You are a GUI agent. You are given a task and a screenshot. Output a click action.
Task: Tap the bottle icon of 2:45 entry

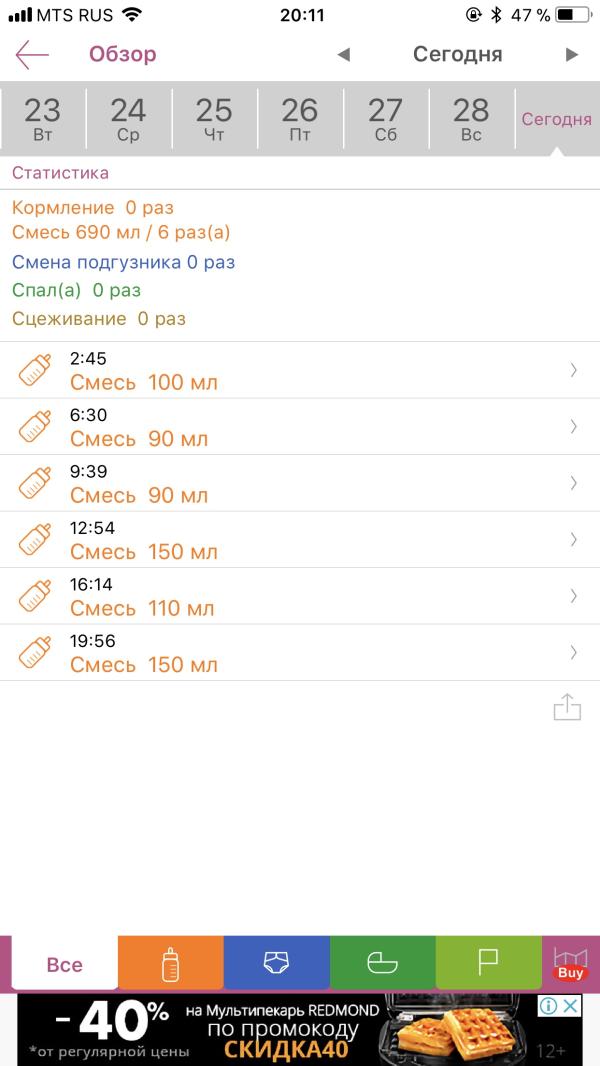[x=34, y=371]
